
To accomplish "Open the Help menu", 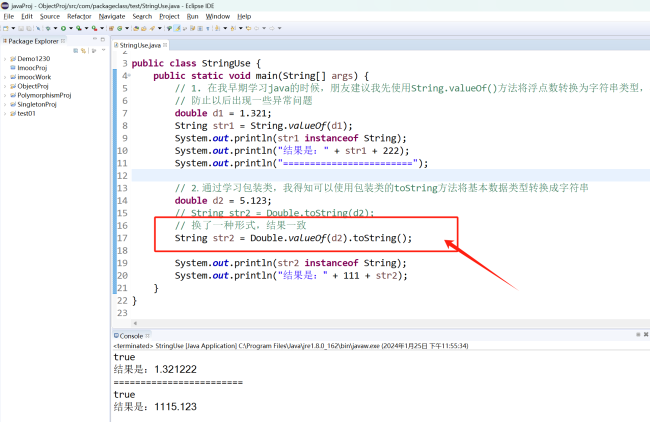I will (244, 17).
